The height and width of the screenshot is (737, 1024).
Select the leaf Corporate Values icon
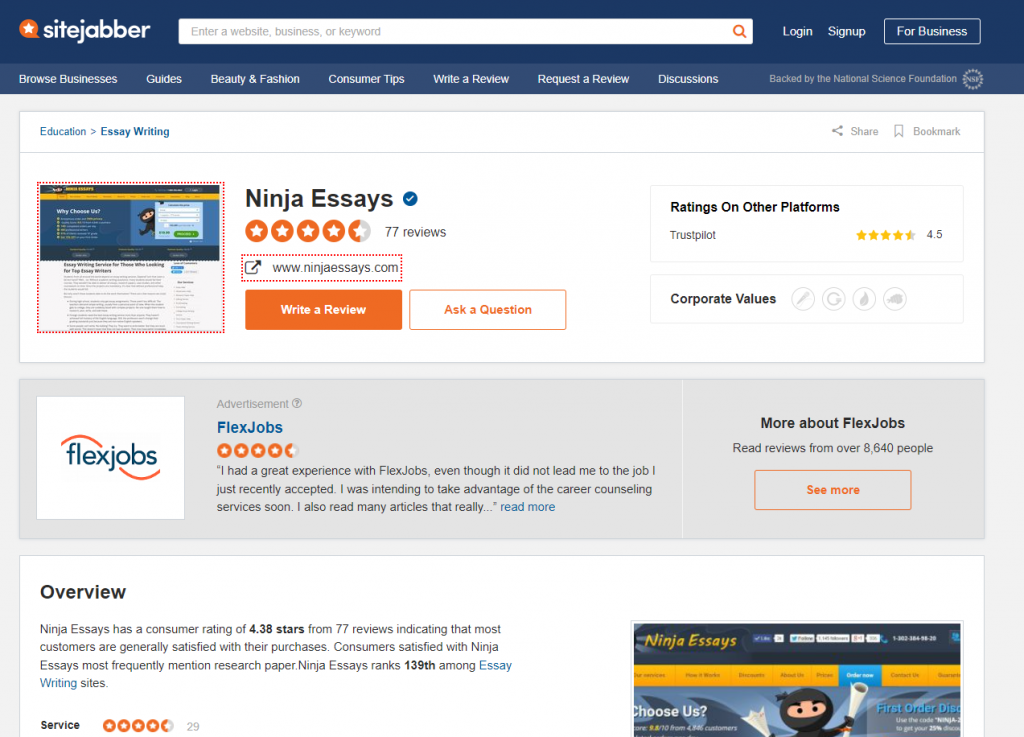tap(864, 299)
